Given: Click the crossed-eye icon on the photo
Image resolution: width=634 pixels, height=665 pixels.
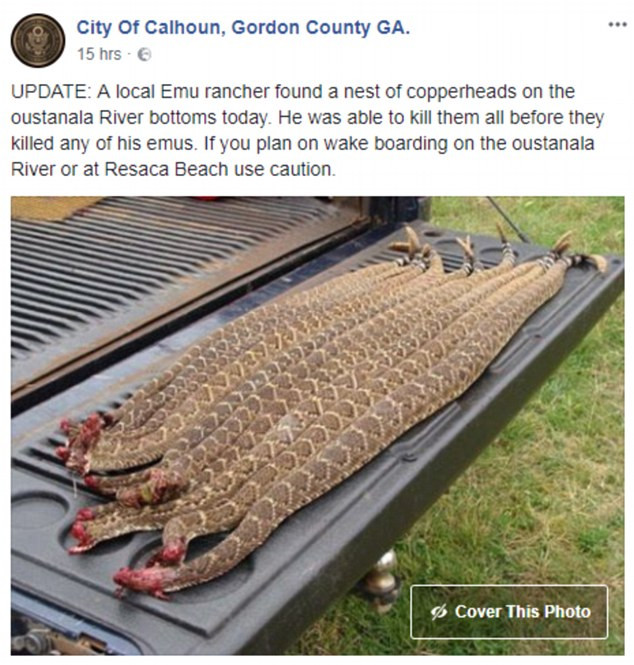Looking at the screenshot, I should click(x=437, y=611).
